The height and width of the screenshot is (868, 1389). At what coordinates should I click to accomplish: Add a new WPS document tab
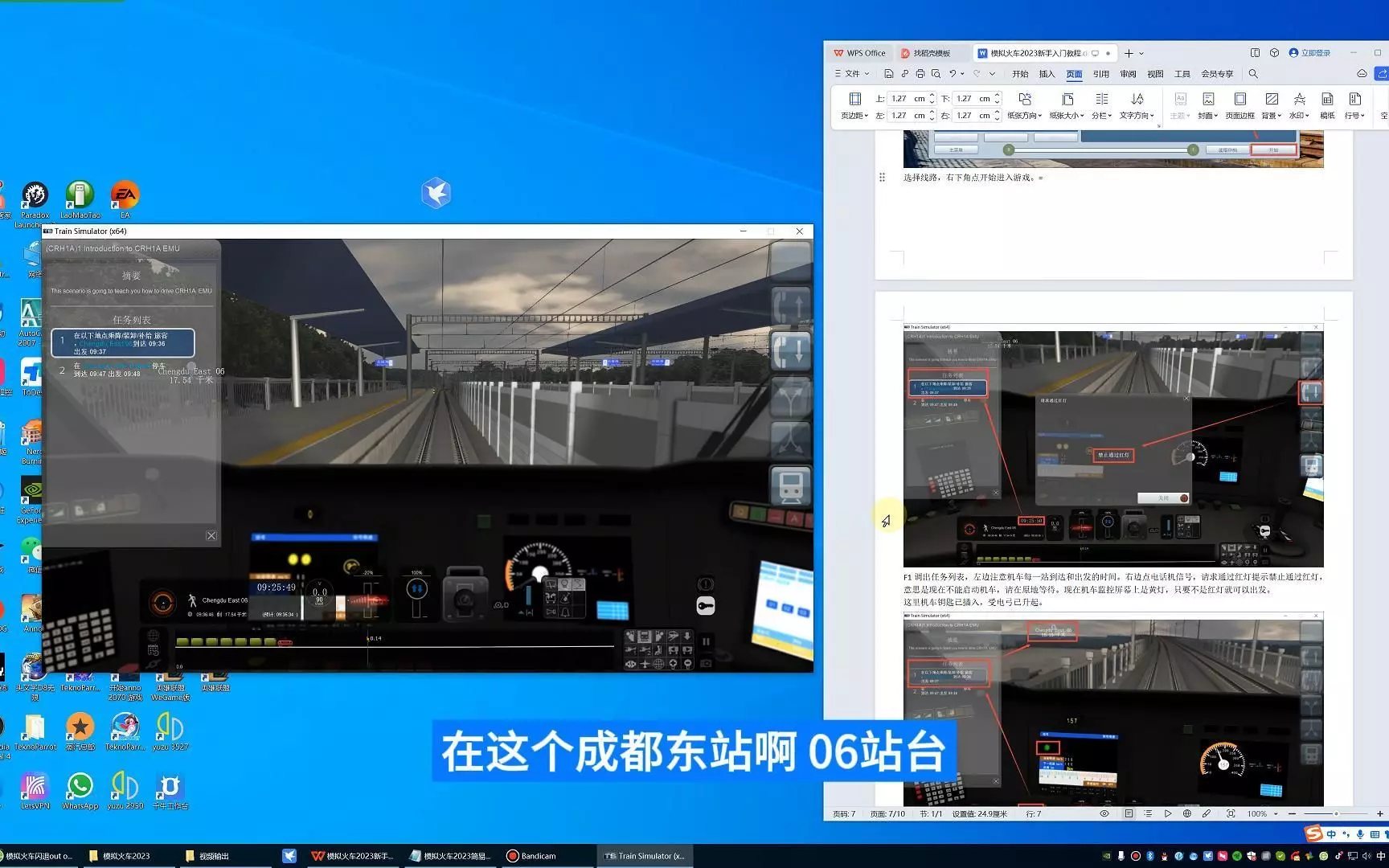pos(1129,53)
